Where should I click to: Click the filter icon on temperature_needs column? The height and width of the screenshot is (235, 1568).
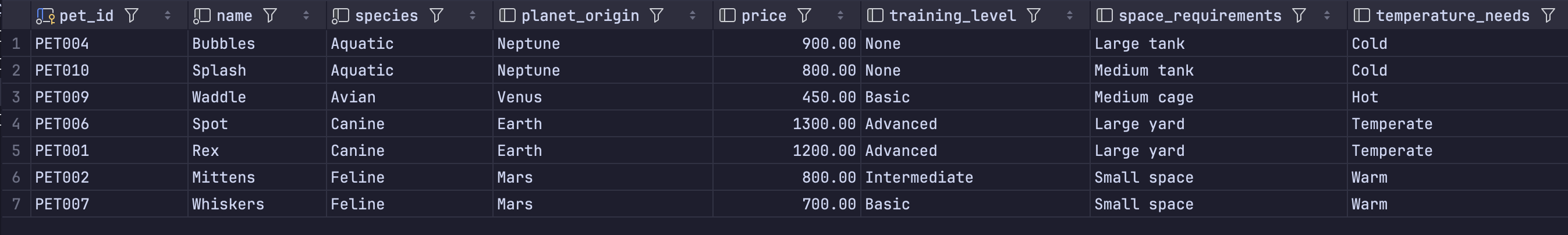[x=1548, y=16]
